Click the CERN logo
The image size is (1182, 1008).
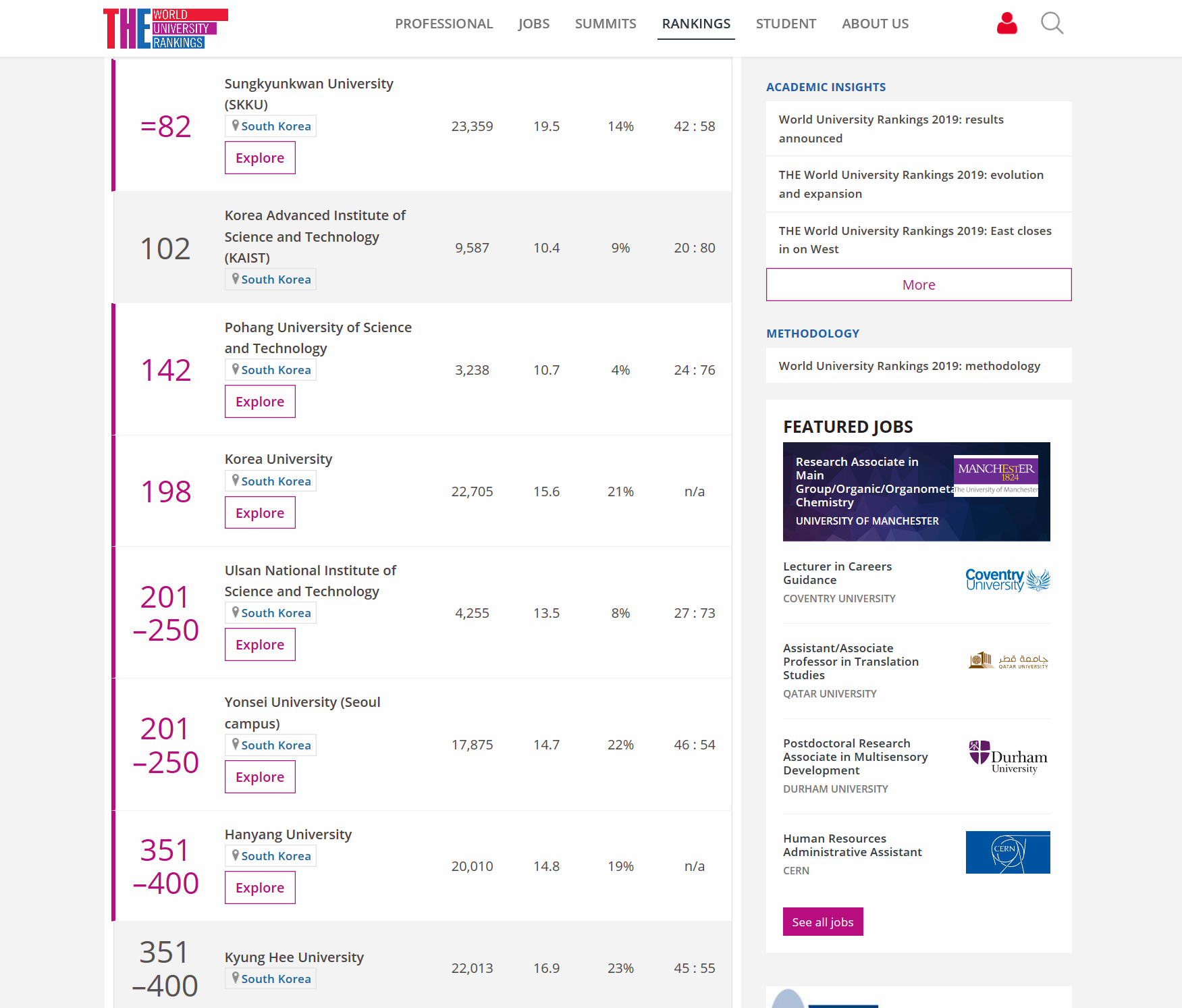tap(1008, 852)
